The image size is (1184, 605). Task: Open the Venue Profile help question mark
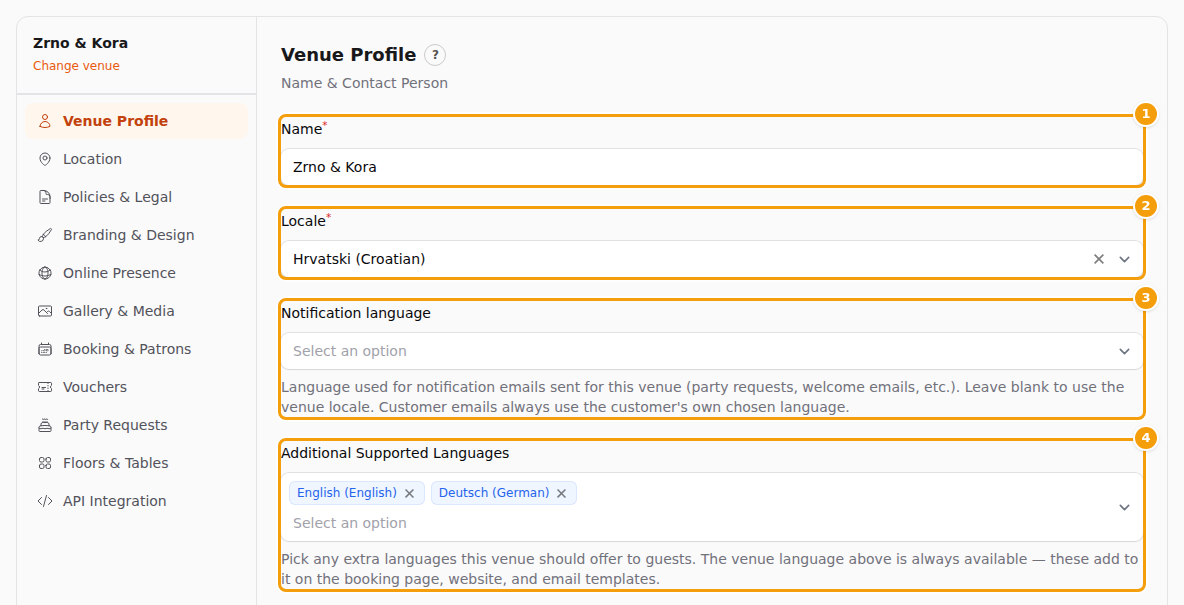435,55
